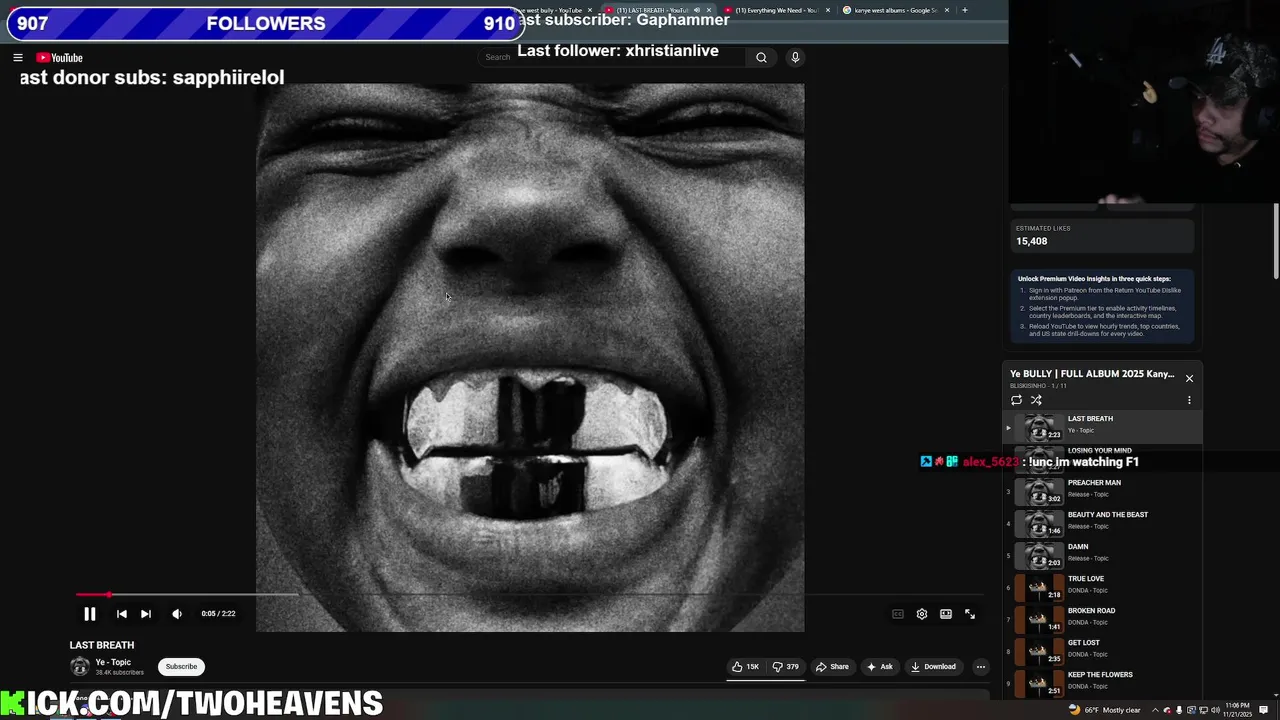Select GET LOST playlist entry

(1103, 651)
